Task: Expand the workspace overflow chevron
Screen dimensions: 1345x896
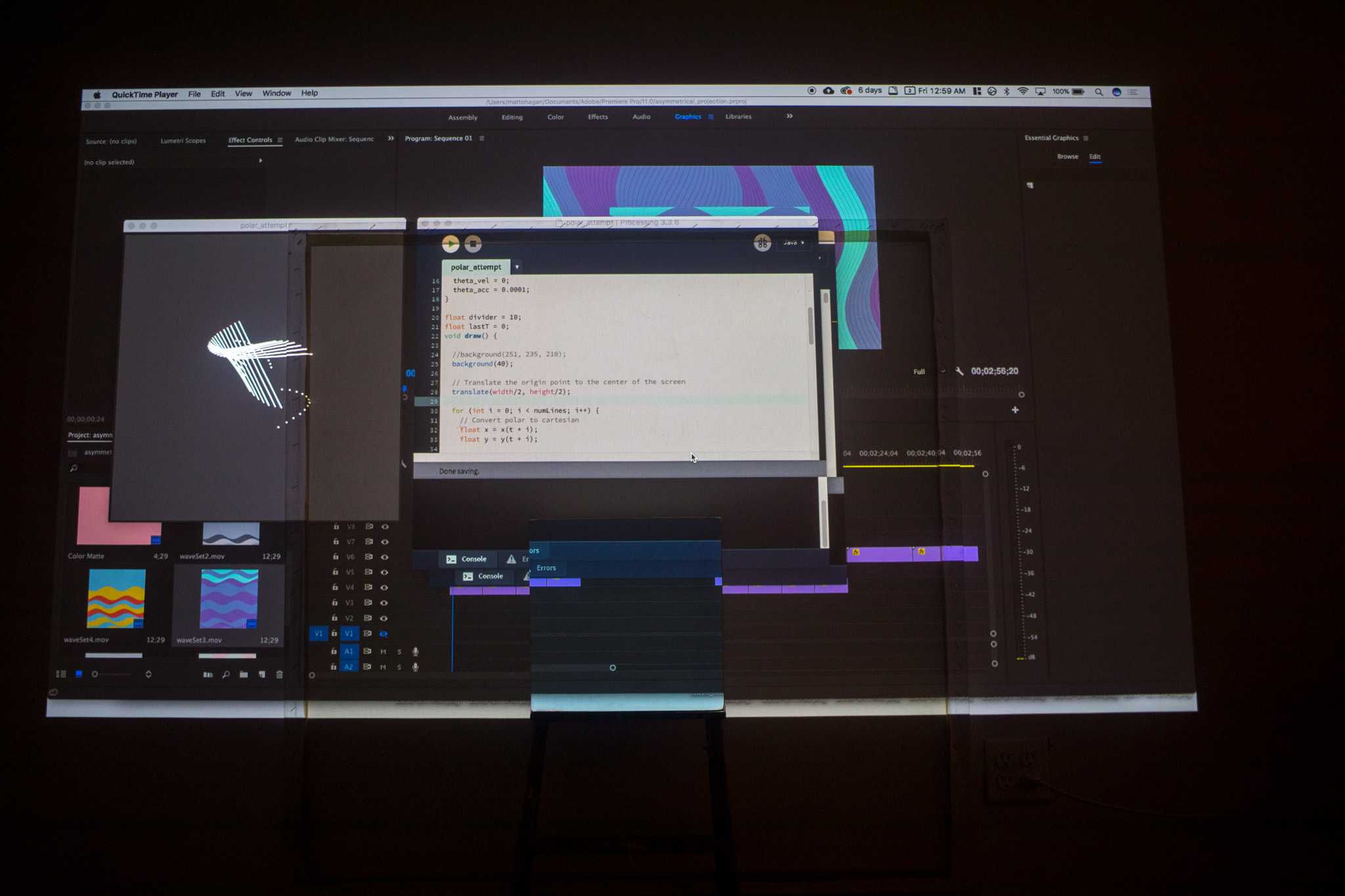Action: [x=789, y=116]
